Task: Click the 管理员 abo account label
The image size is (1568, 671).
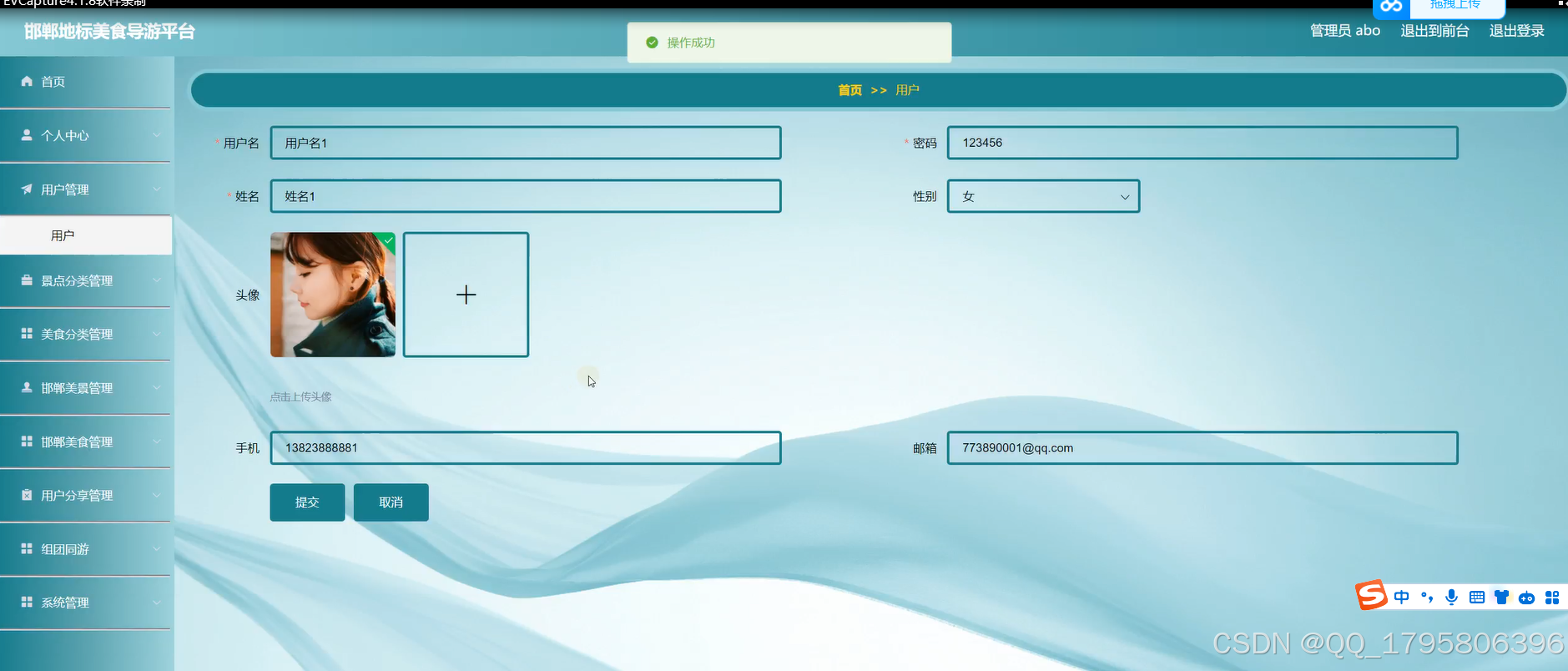Action: 1345,31
